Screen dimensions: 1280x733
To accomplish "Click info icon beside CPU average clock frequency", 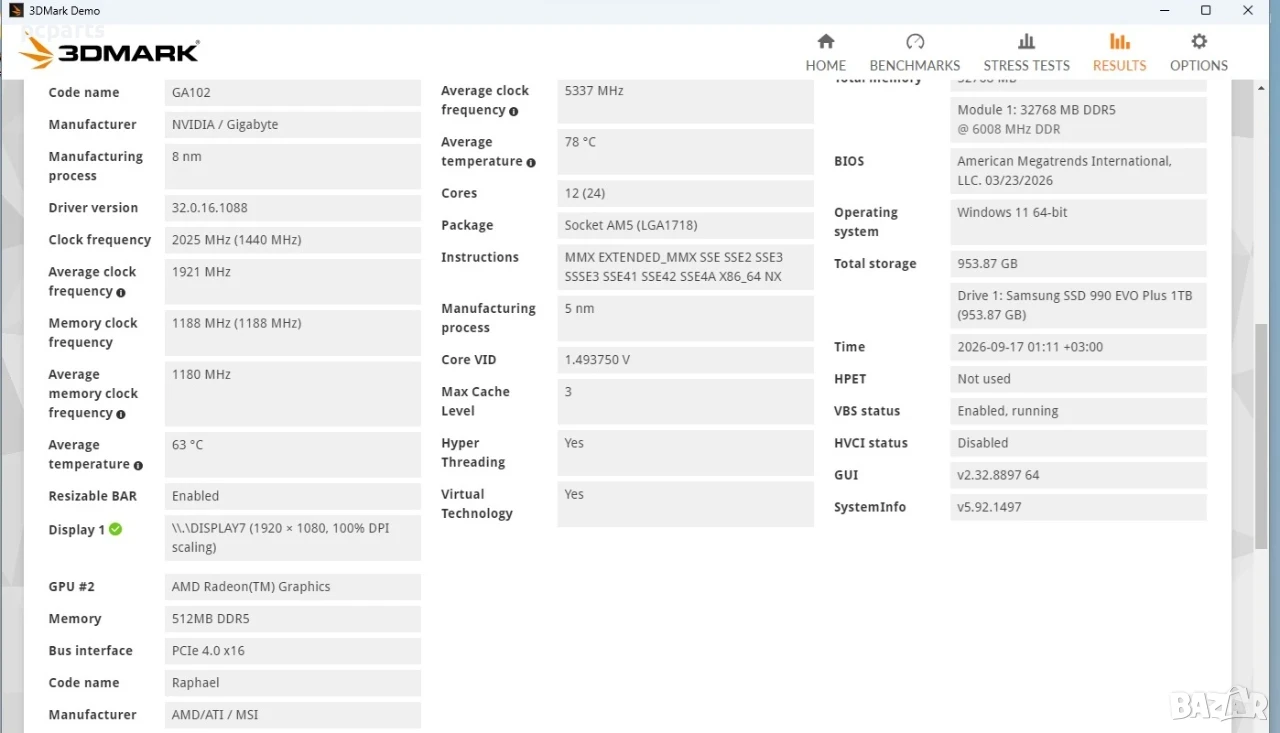I will coord(514,111).
